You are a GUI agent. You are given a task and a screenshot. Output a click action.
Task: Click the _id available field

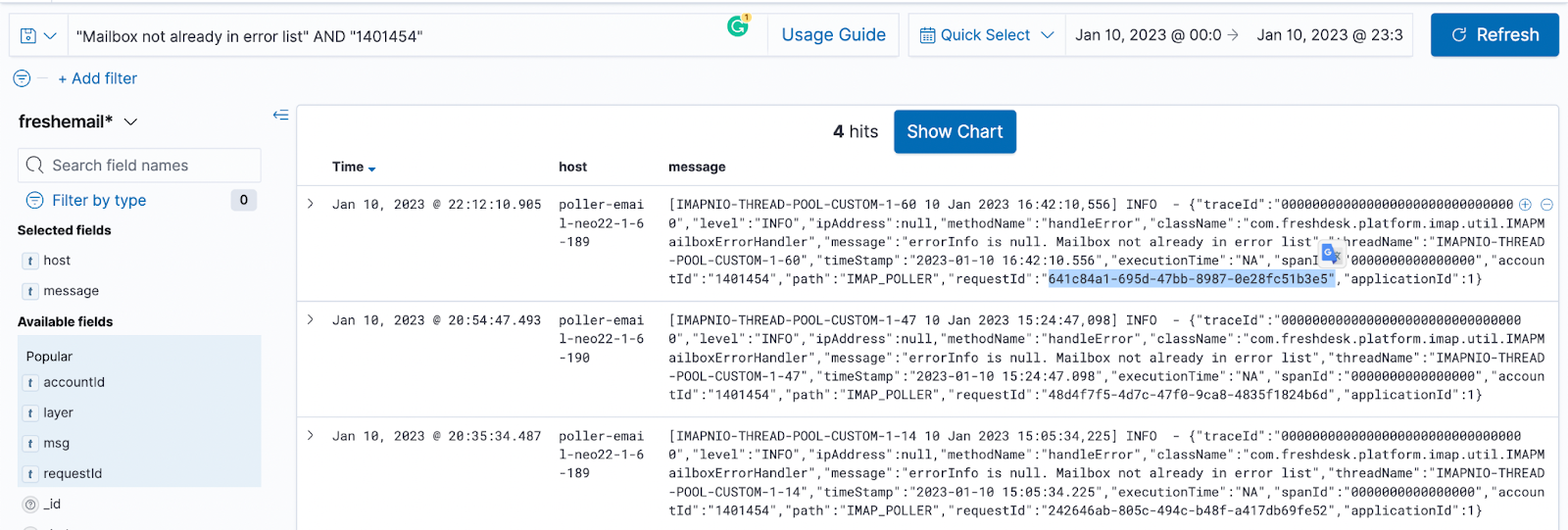point(52,504)
